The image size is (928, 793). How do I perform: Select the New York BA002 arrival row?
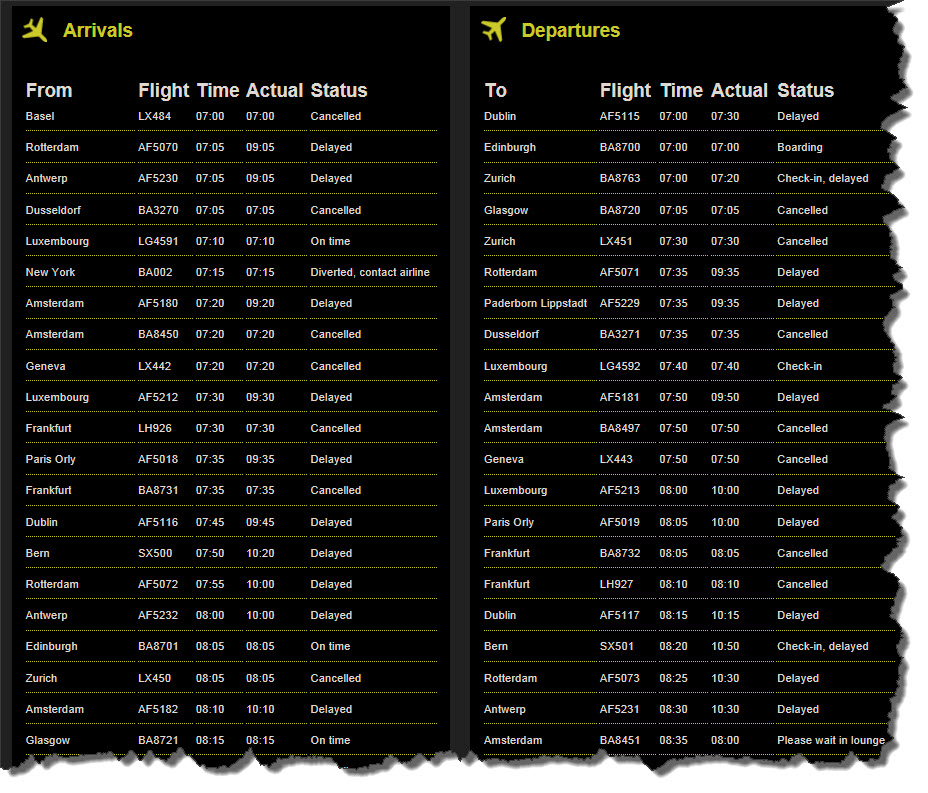[x=231, y=272]
